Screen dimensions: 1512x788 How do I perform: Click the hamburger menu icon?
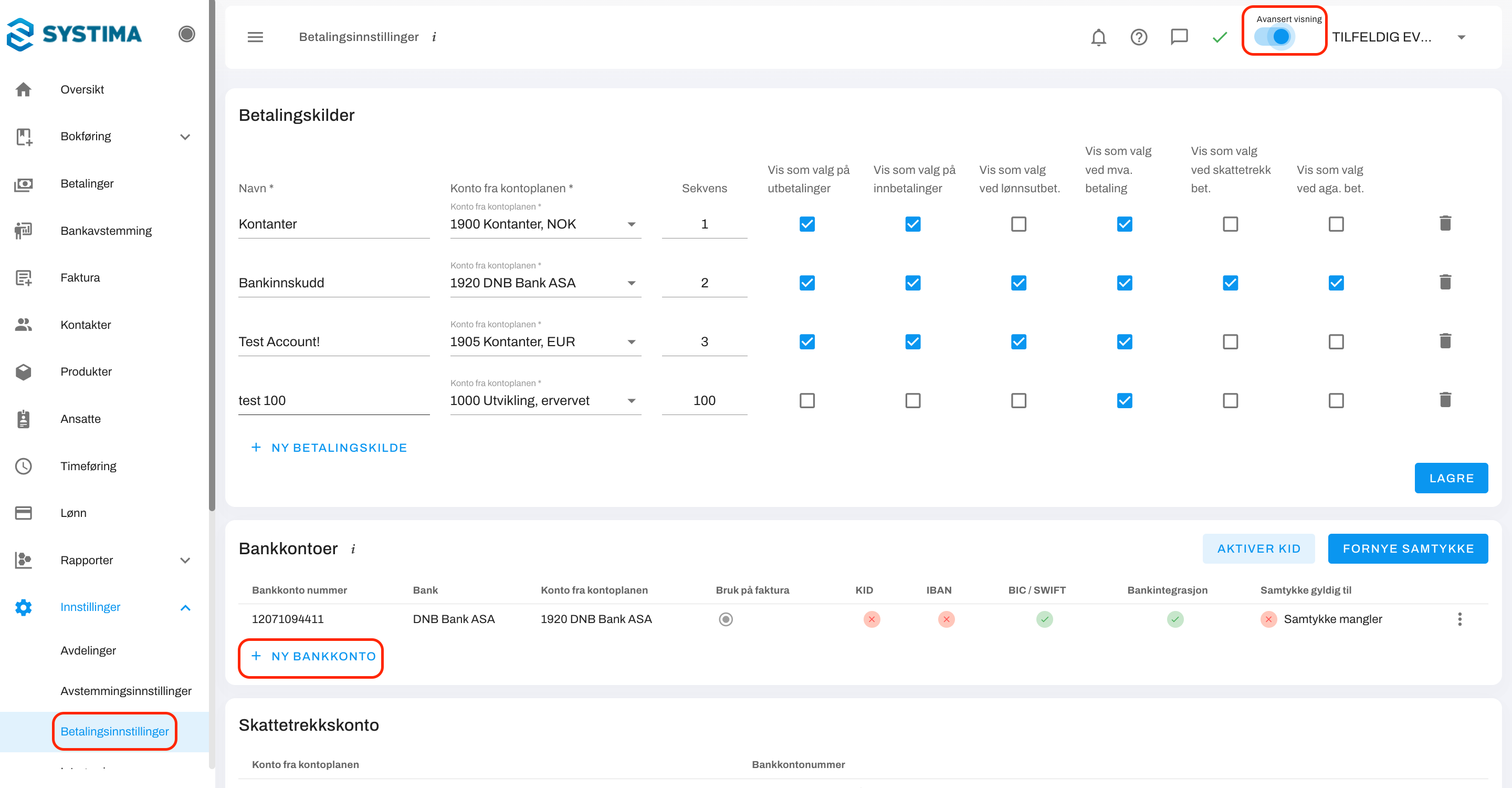(x=255, y=37)
